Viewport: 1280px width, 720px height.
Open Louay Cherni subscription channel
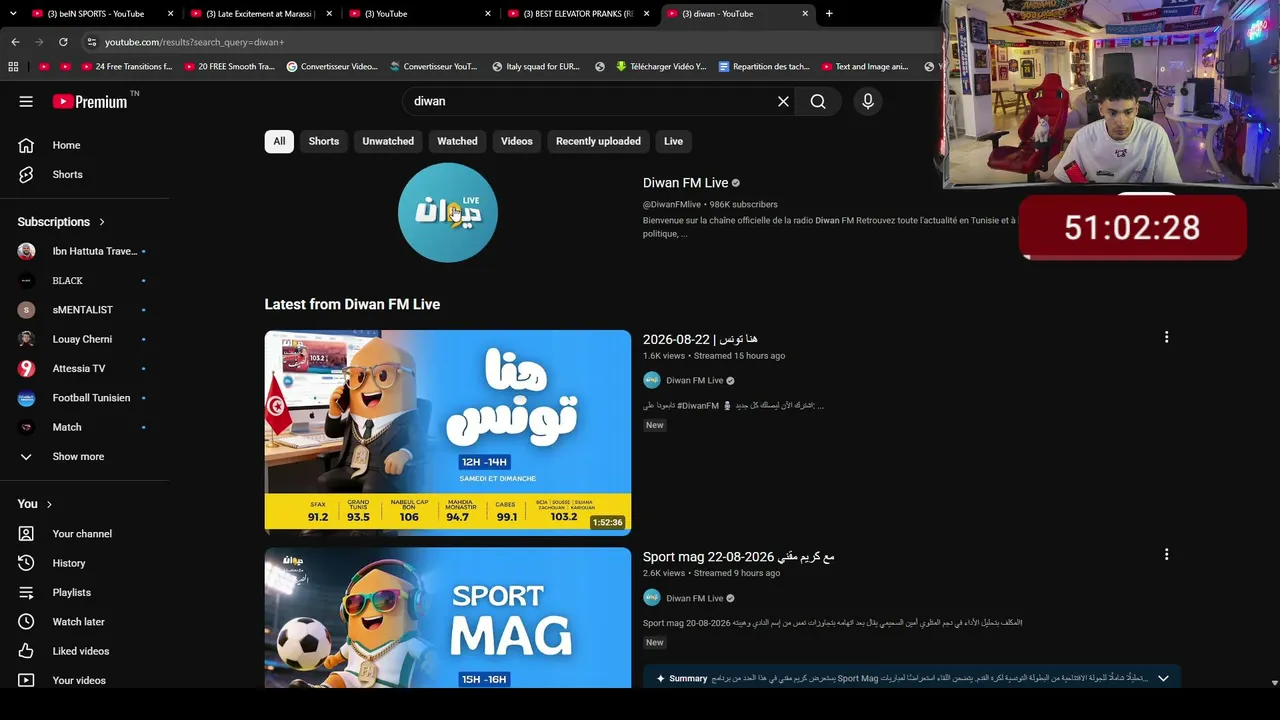(x=84, y=339)
